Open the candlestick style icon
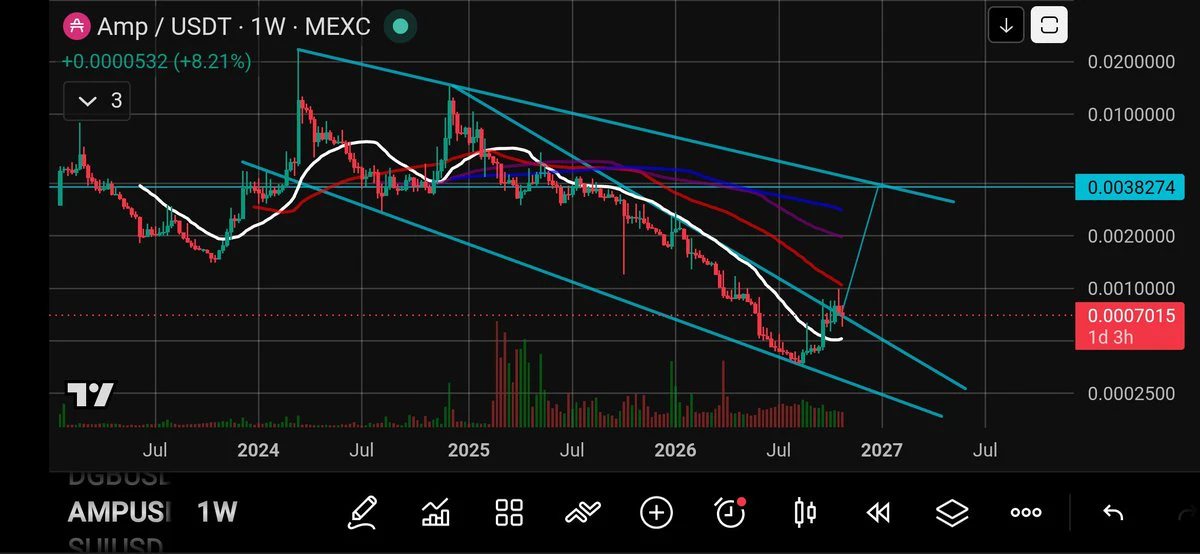Viewport: 1200px width, 554px height. pyautogui.click(x=805, y=513)
